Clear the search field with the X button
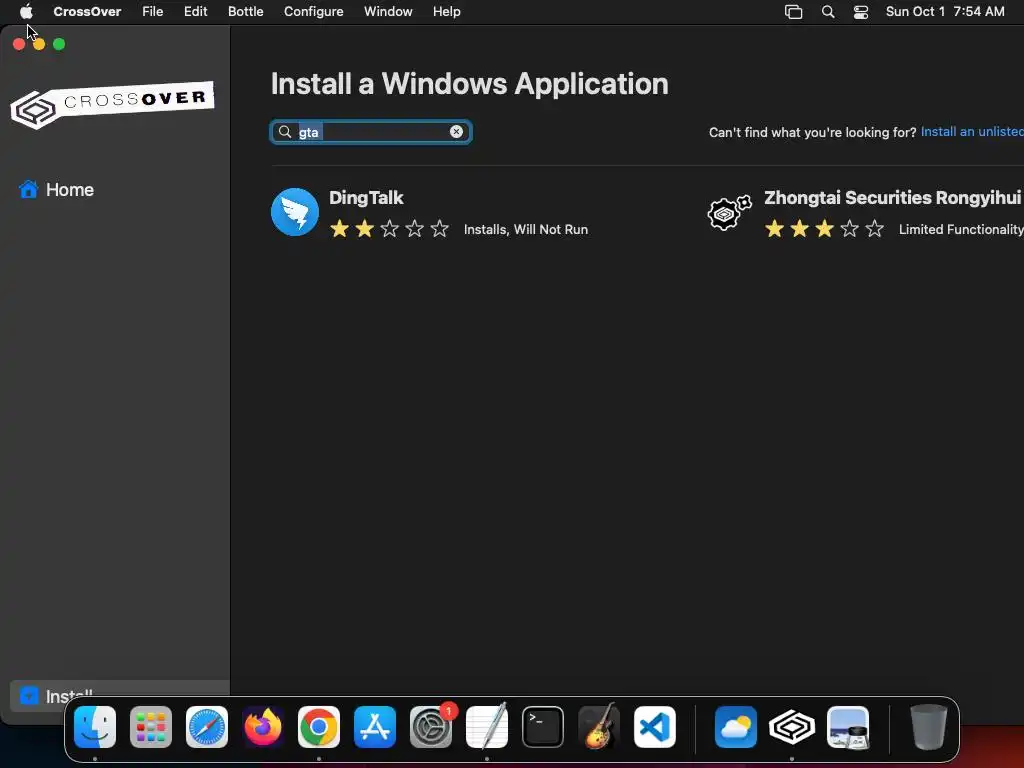1024x768 pixels. pos(456,131)
